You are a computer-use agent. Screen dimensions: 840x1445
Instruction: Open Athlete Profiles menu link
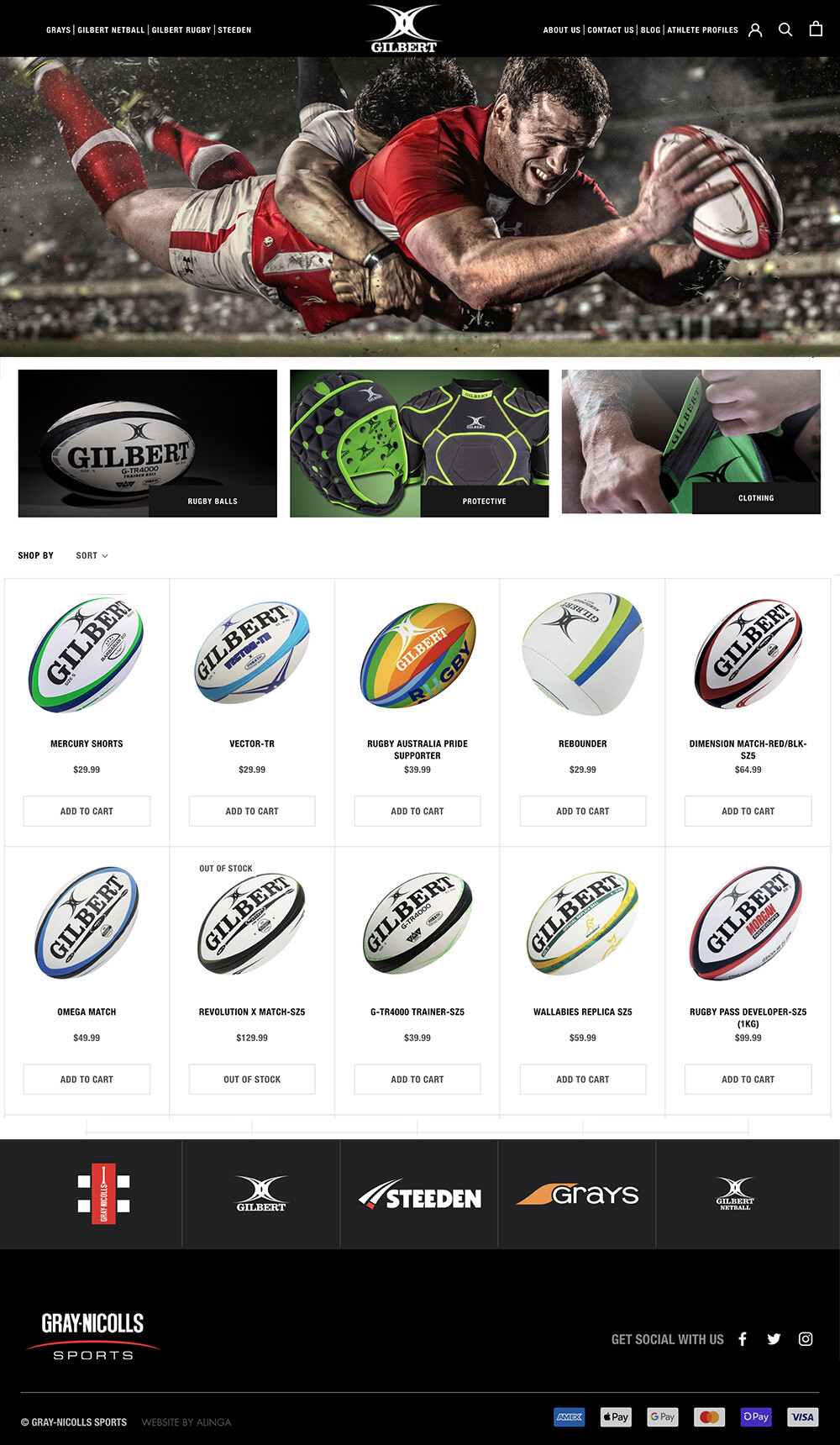[x=702, y=30]
